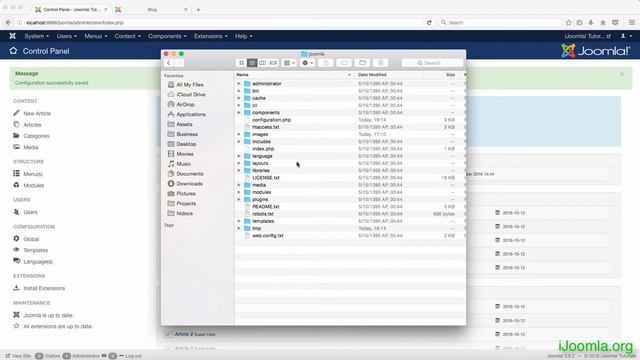Viewport: 640px width, 360px height.
Task: Expand the templates folder triangle
Action: [x=239, y=221]
